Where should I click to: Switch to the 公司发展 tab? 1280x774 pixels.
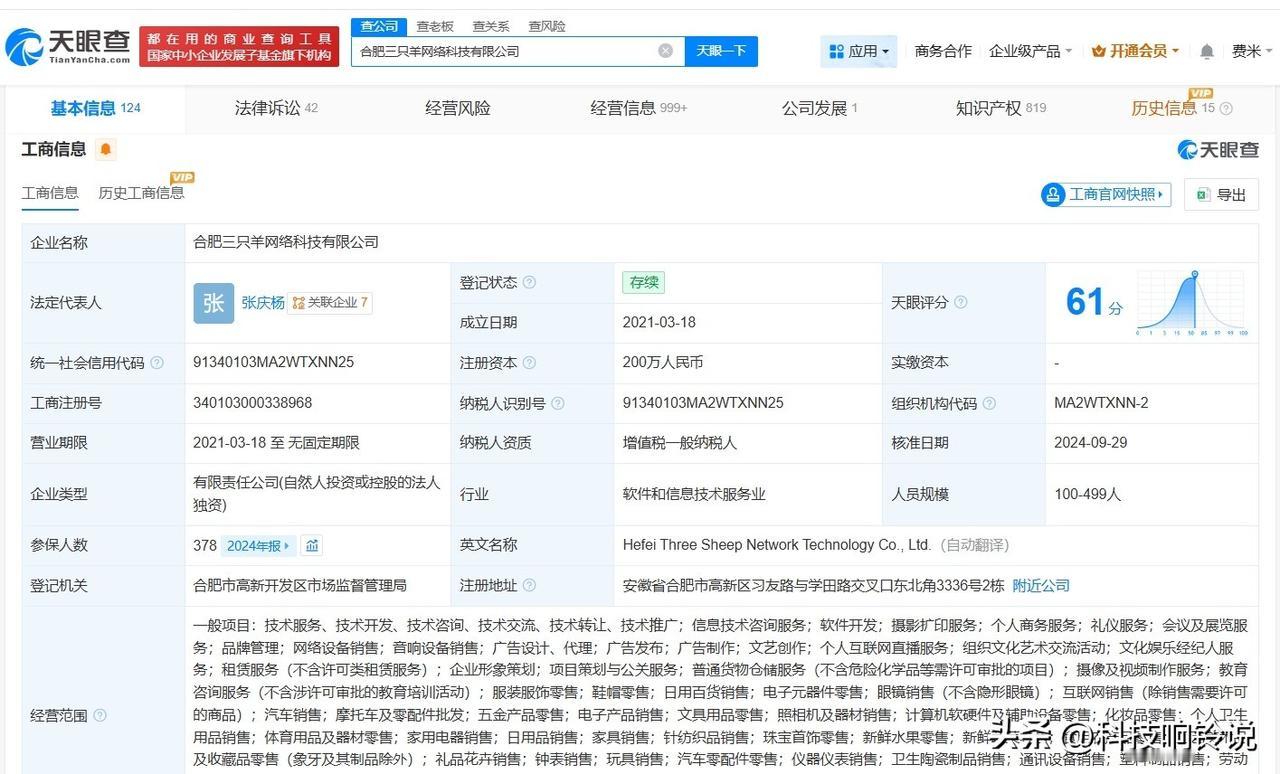pyautogui.click(x=820, y=108)
